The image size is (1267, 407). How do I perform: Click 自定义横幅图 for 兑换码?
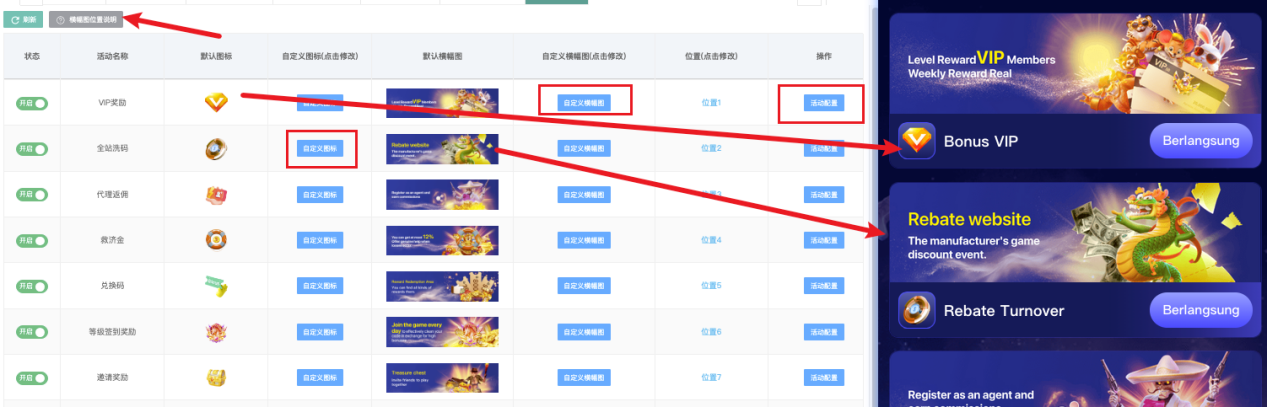click(584, 286)
